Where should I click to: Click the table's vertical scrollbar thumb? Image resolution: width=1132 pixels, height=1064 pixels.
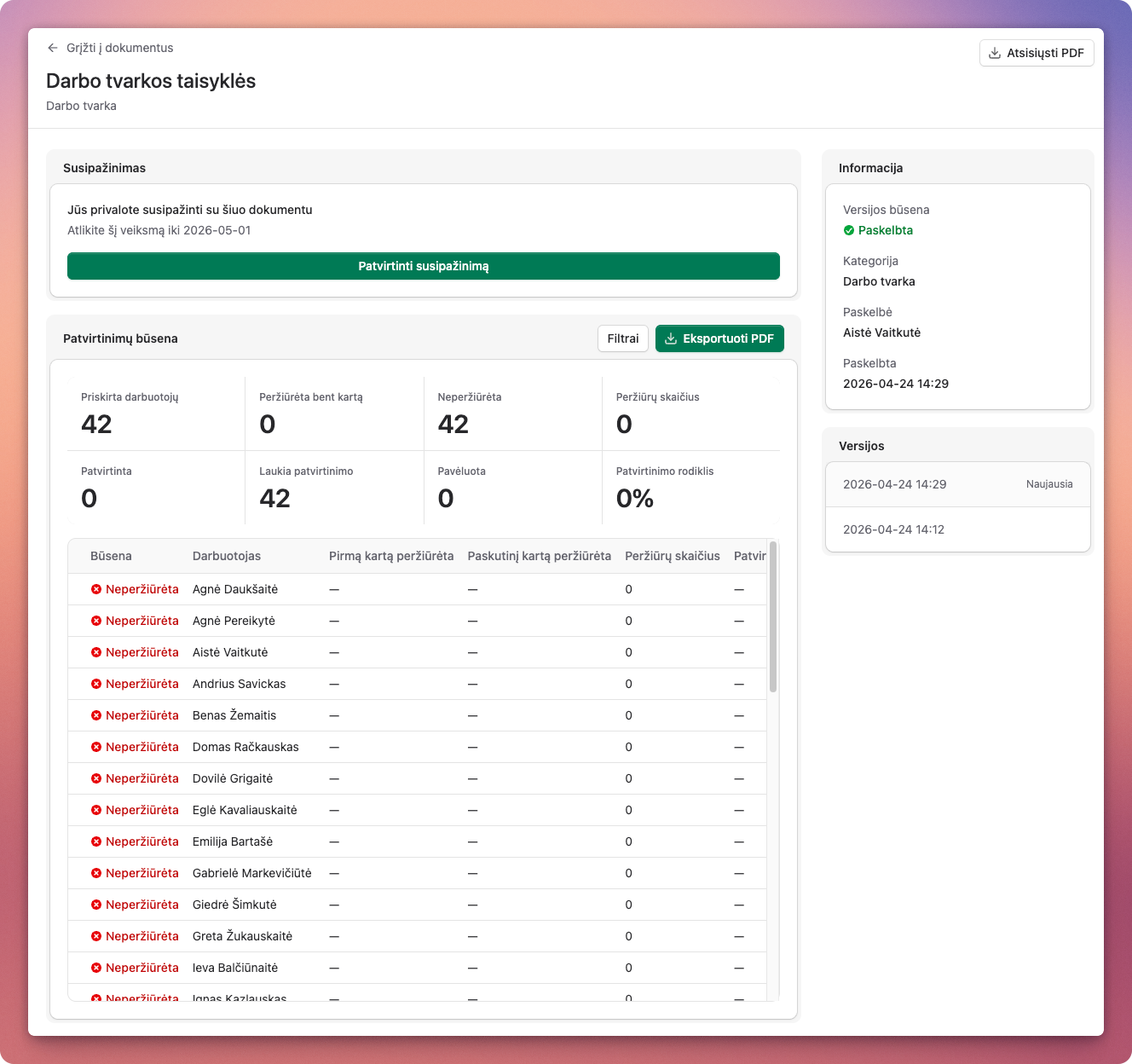click(773, 616)
